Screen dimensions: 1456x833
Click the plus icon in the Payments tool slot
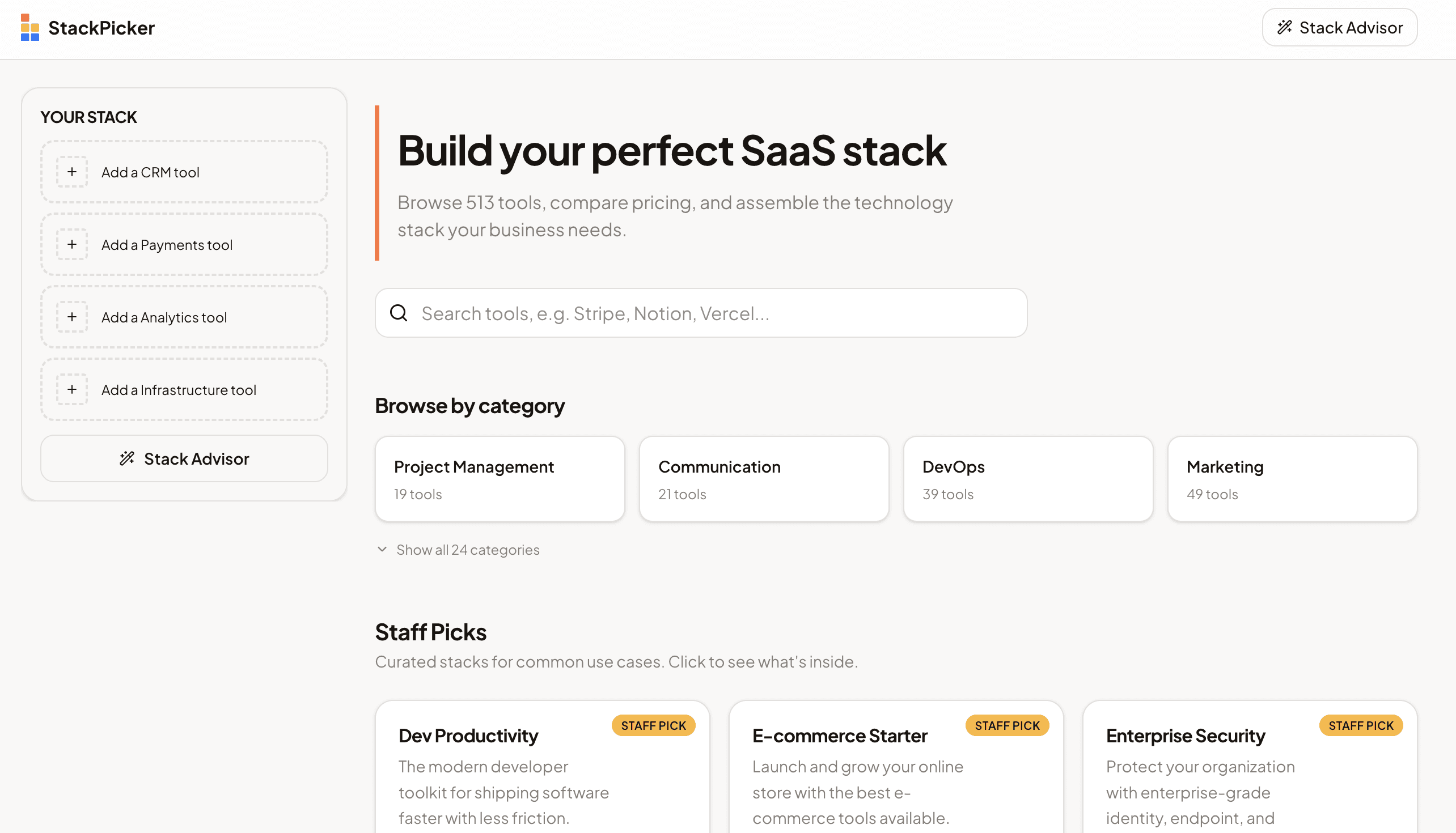[71, 244]
